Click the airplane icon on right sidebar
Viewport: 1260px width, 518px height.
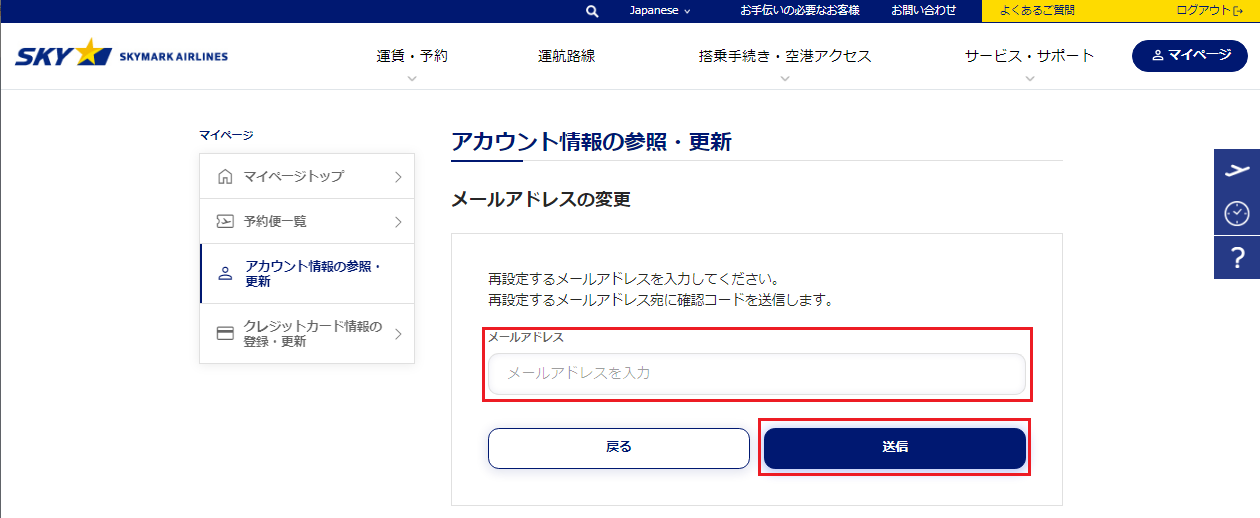pyautogui.click(x=1237, y=169)
